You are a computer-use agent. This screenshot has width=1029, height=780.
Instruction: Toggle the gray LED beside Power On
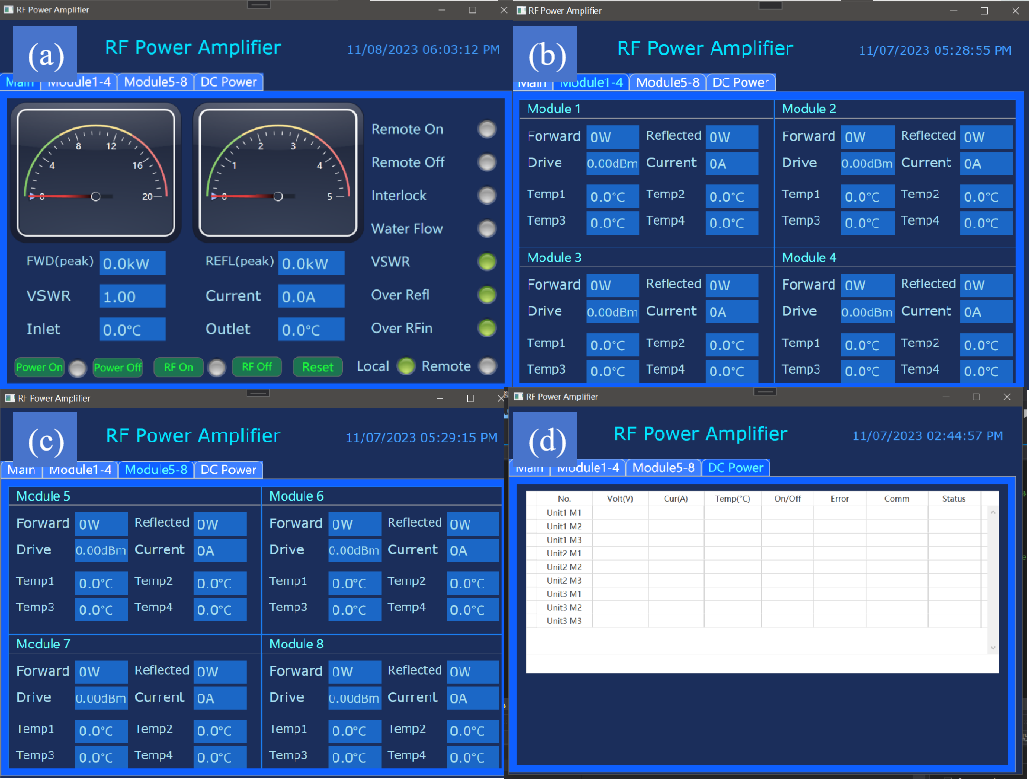[78, 367]
